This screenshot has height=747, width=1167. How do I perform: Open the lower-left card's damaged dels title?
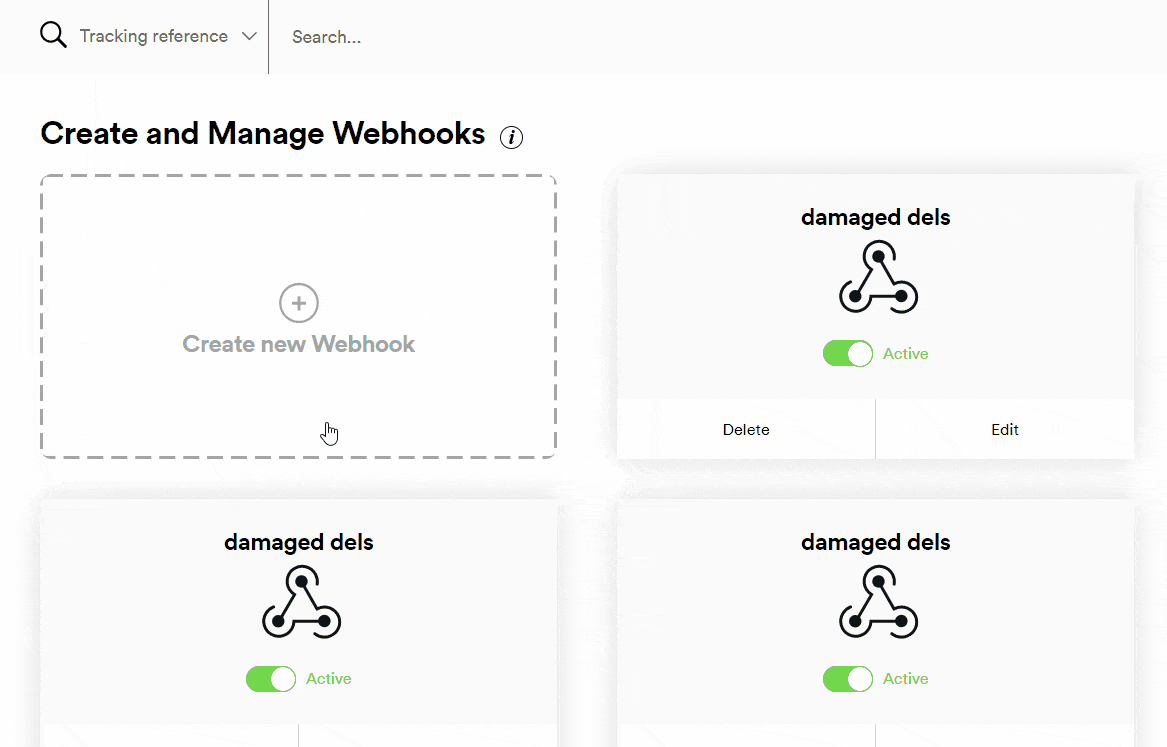tap(298, 542)
